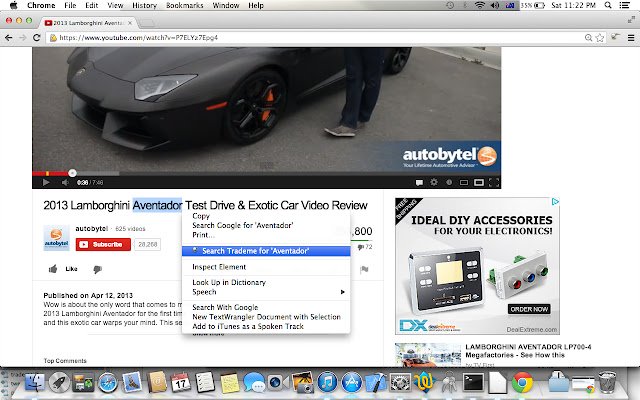Enter full screen video mode
Image resolution: width=640 pixels, height=400 pixels.
[x=494, y=182]
